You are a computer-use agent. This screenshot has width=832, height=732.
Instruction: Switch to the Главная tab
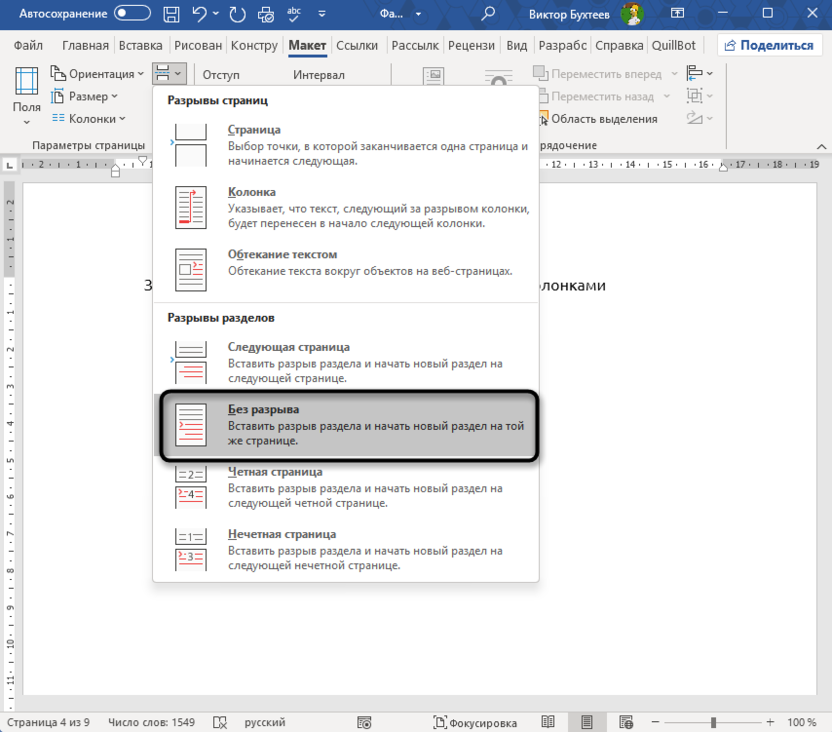pyautogui.click(x=85, y=46)
